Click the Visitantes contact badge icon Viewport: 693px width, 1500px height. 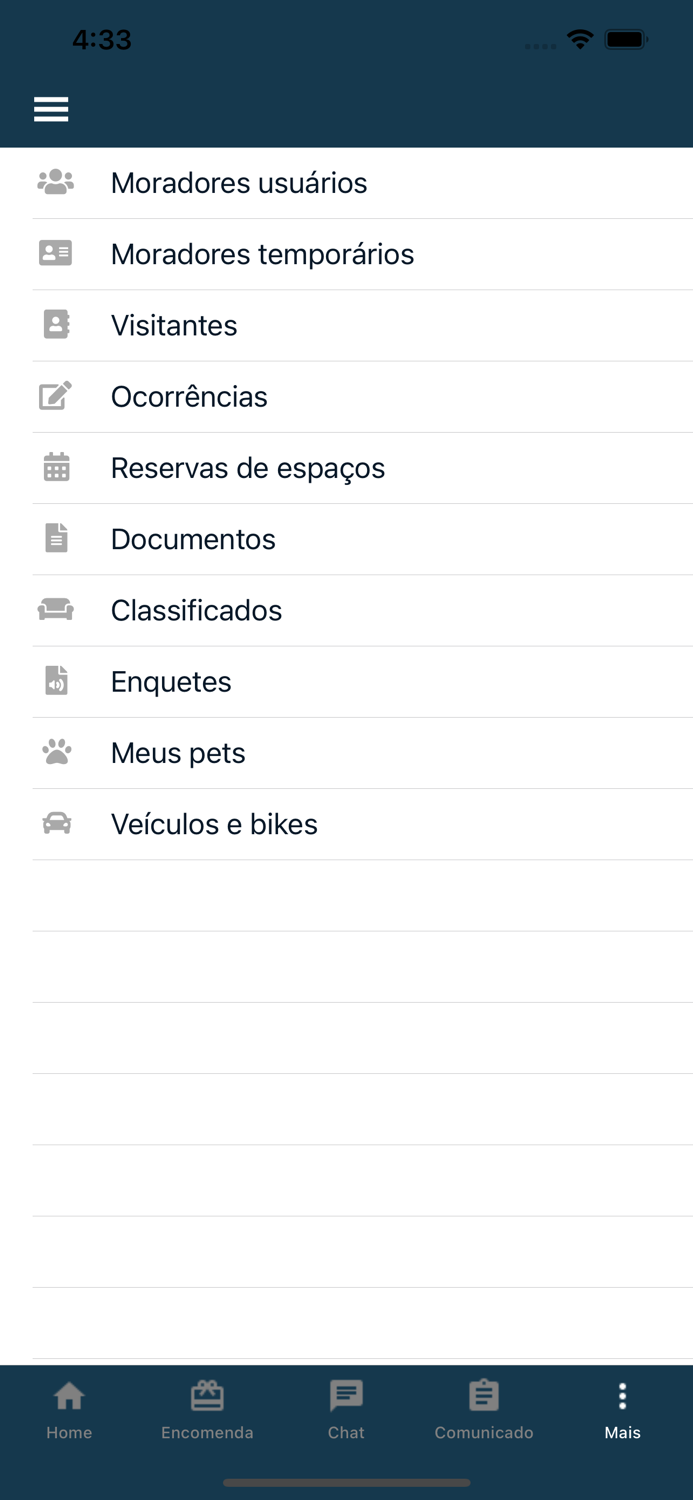55,325
